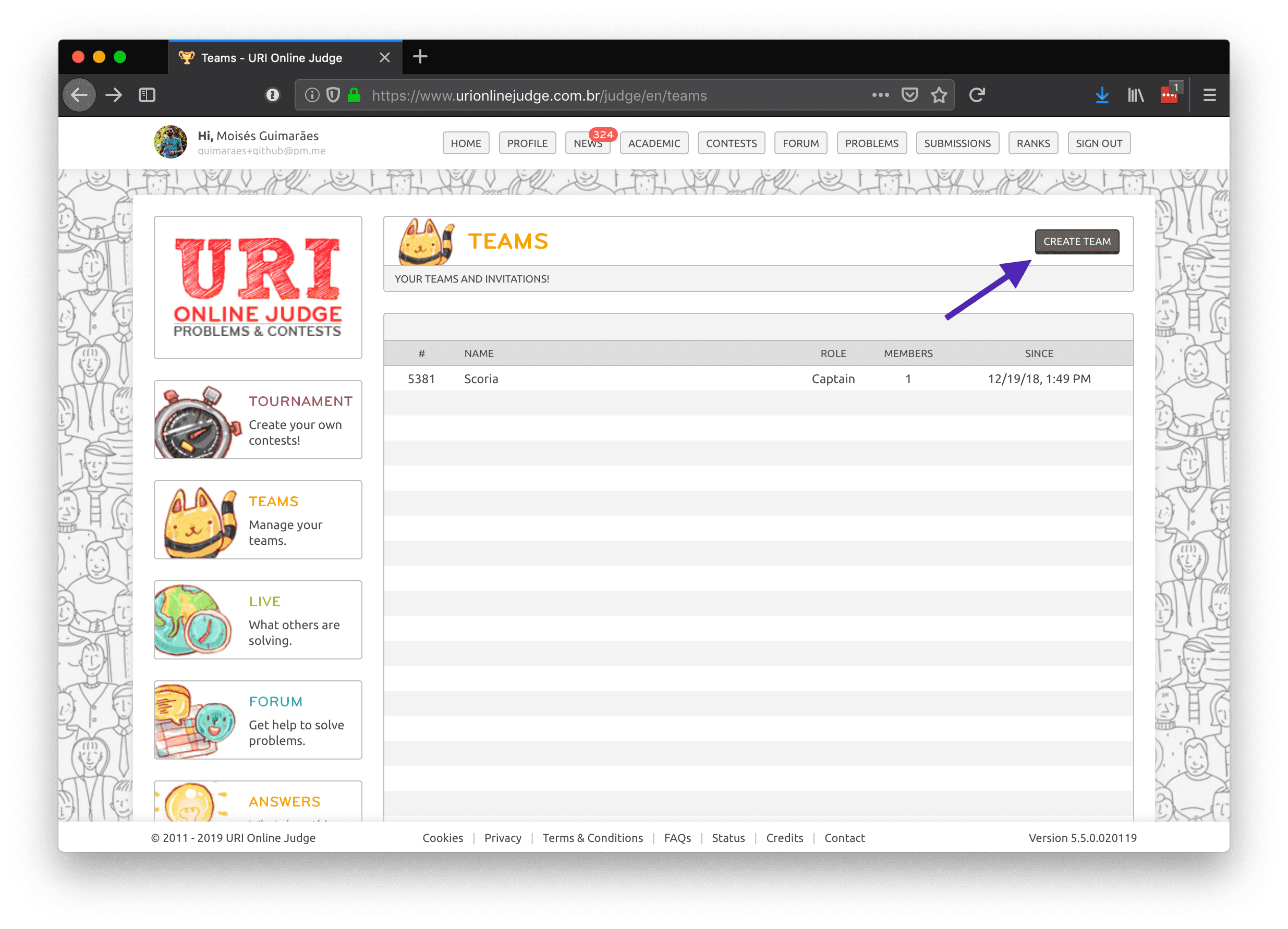The width and height of the screenshot is (1288, 929).
Task: Open the PROFILE menu item
Action: (527, 143)
